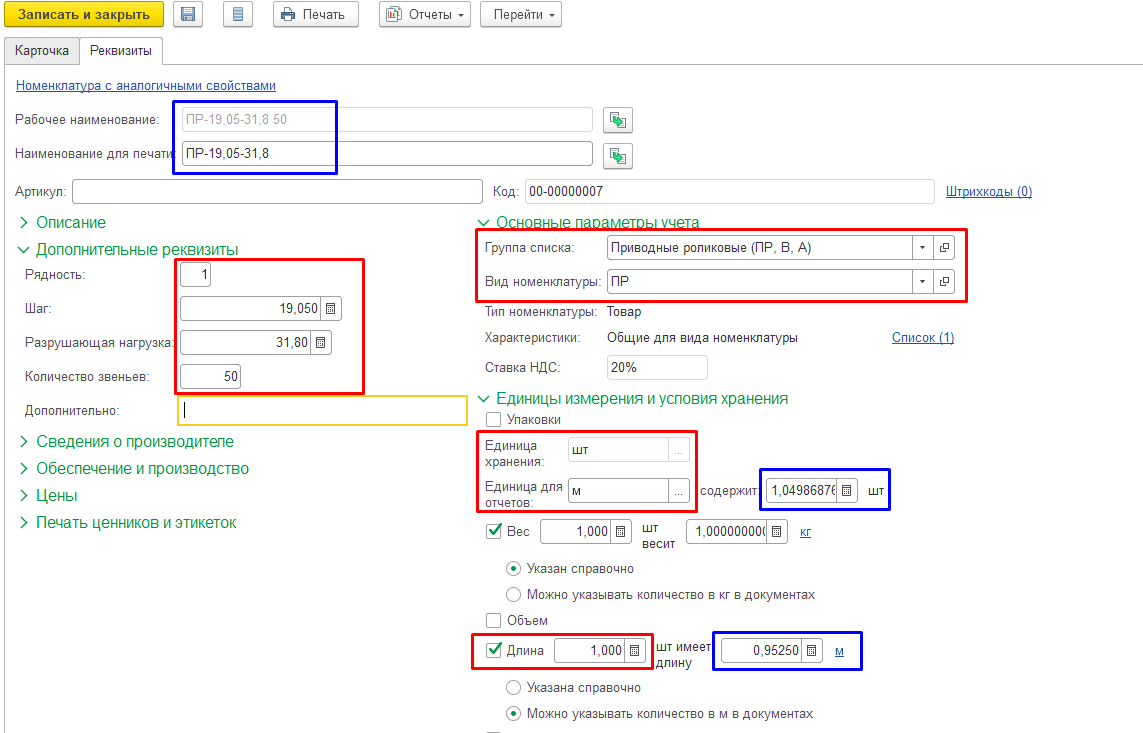Click fill icon beside Рабочее наименование
Viewport: 1143px width, 733px height.
(617, 119)
